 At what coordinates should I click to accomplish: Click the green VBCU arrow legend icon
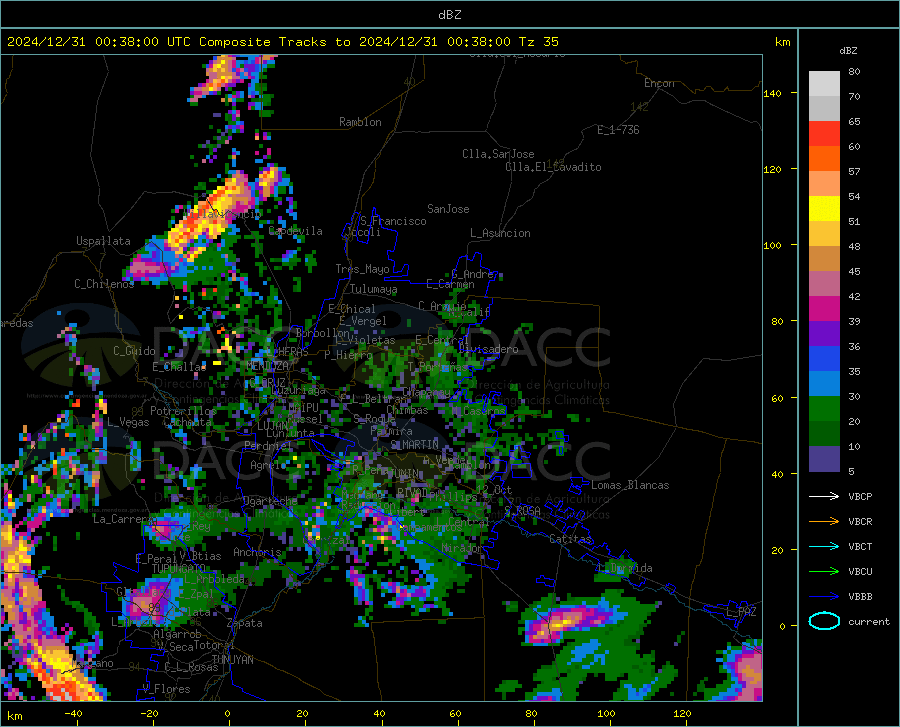[824, 571]
